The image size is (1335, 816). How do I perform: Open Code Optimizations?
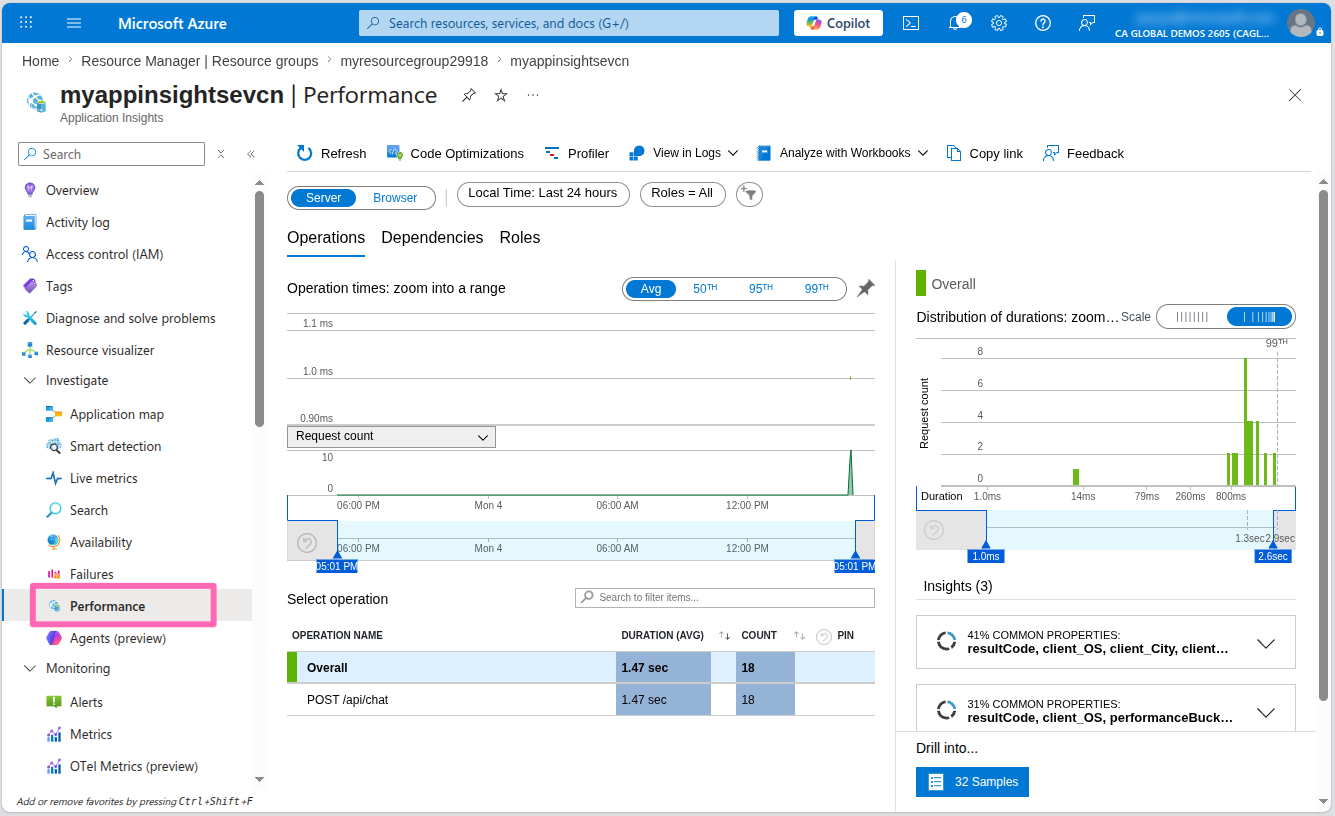[x=455, y=153]
